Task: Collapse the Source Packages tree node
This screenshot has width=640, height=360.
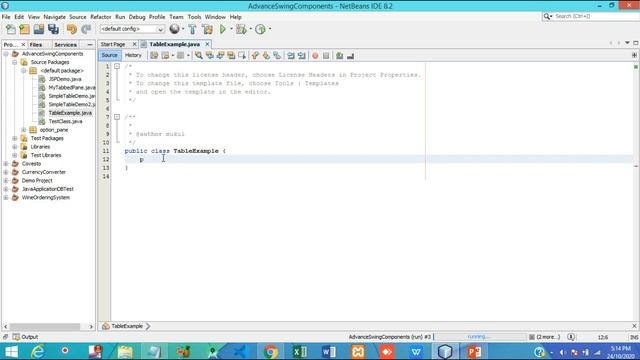Action: (15, 62)
